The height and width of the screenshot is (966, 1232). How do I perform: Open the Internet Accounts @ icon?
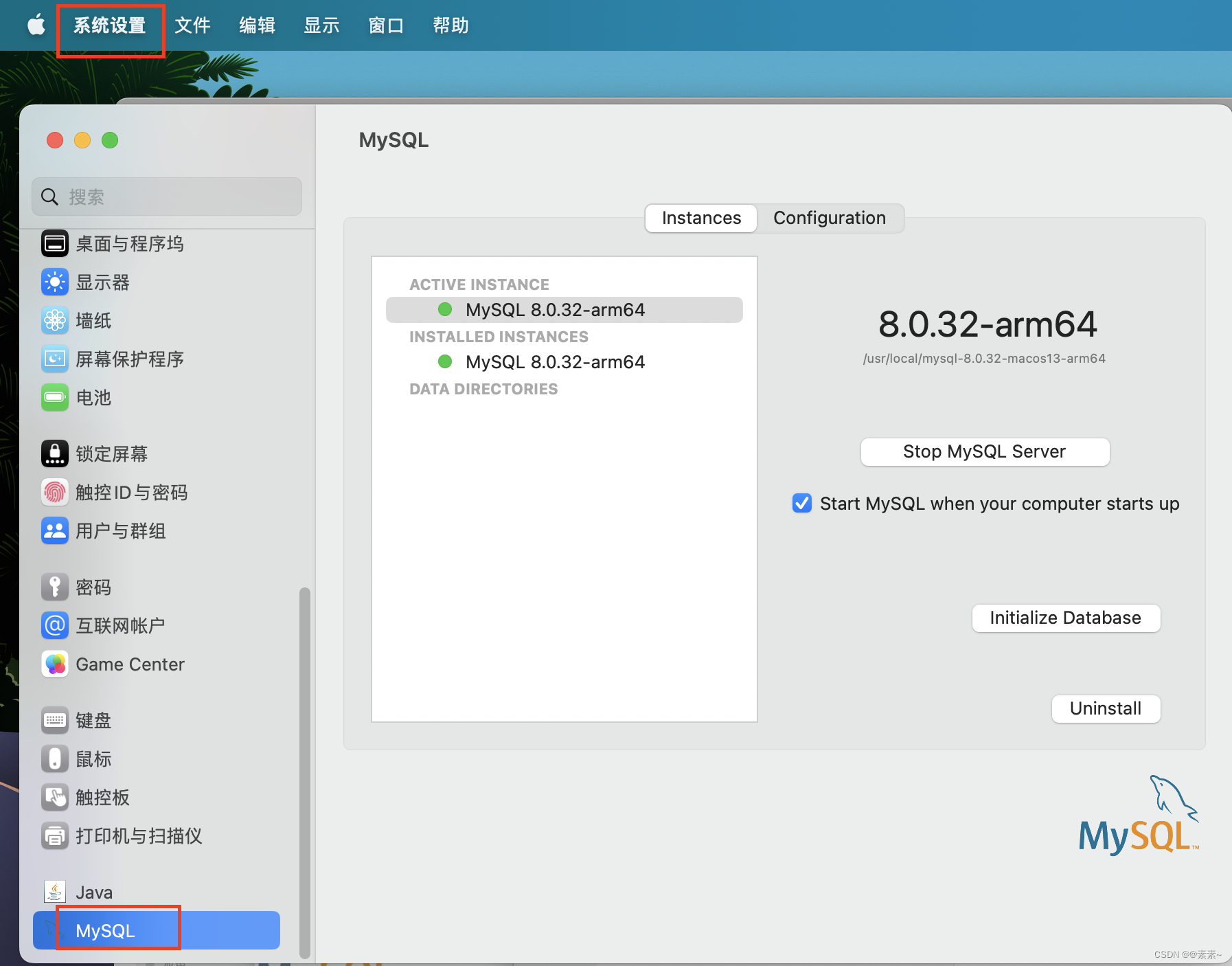click(x=55, y=625)
